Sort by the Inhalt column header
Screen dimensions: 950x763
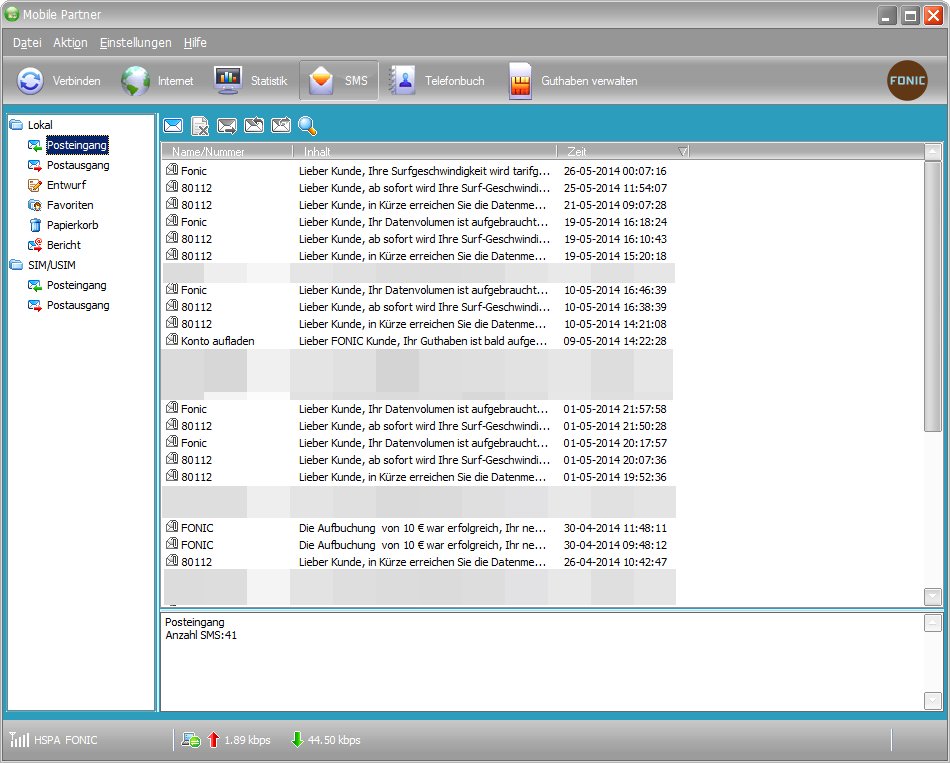tap(425, 152)
